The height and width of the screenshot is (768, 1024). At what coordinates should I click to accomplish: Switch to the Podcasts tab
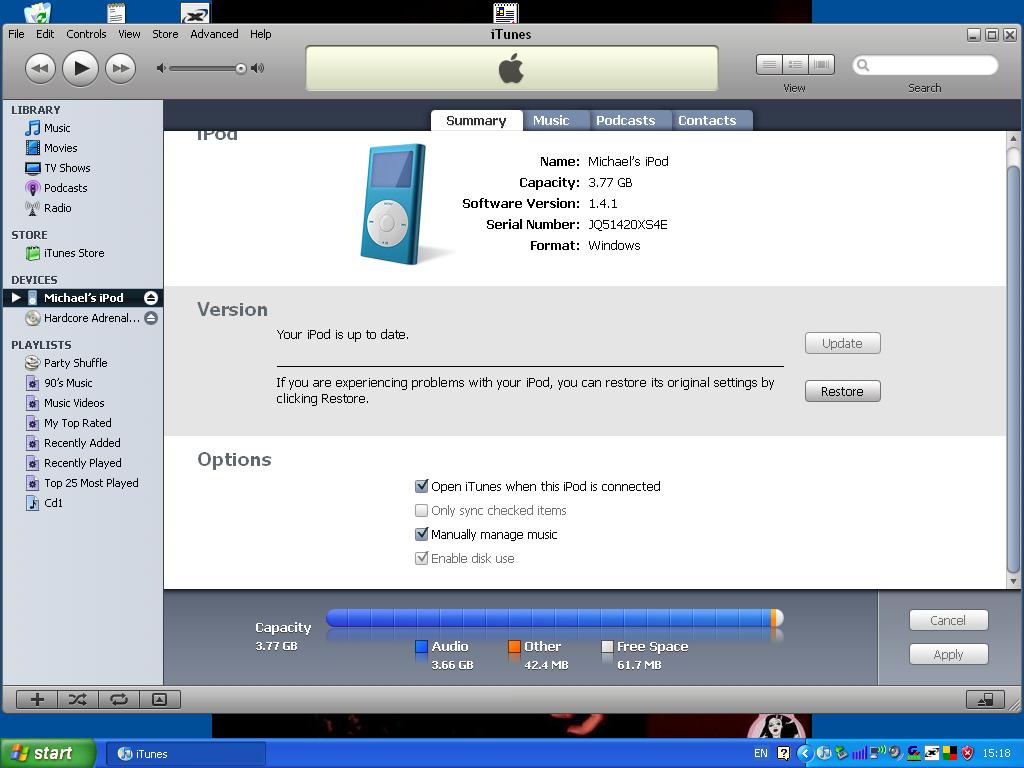(x=626, y=120)
